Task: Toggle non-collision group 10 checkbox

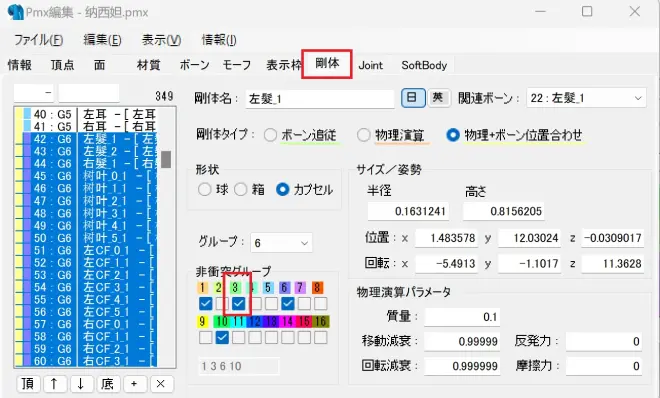Action: coord(222,337)
